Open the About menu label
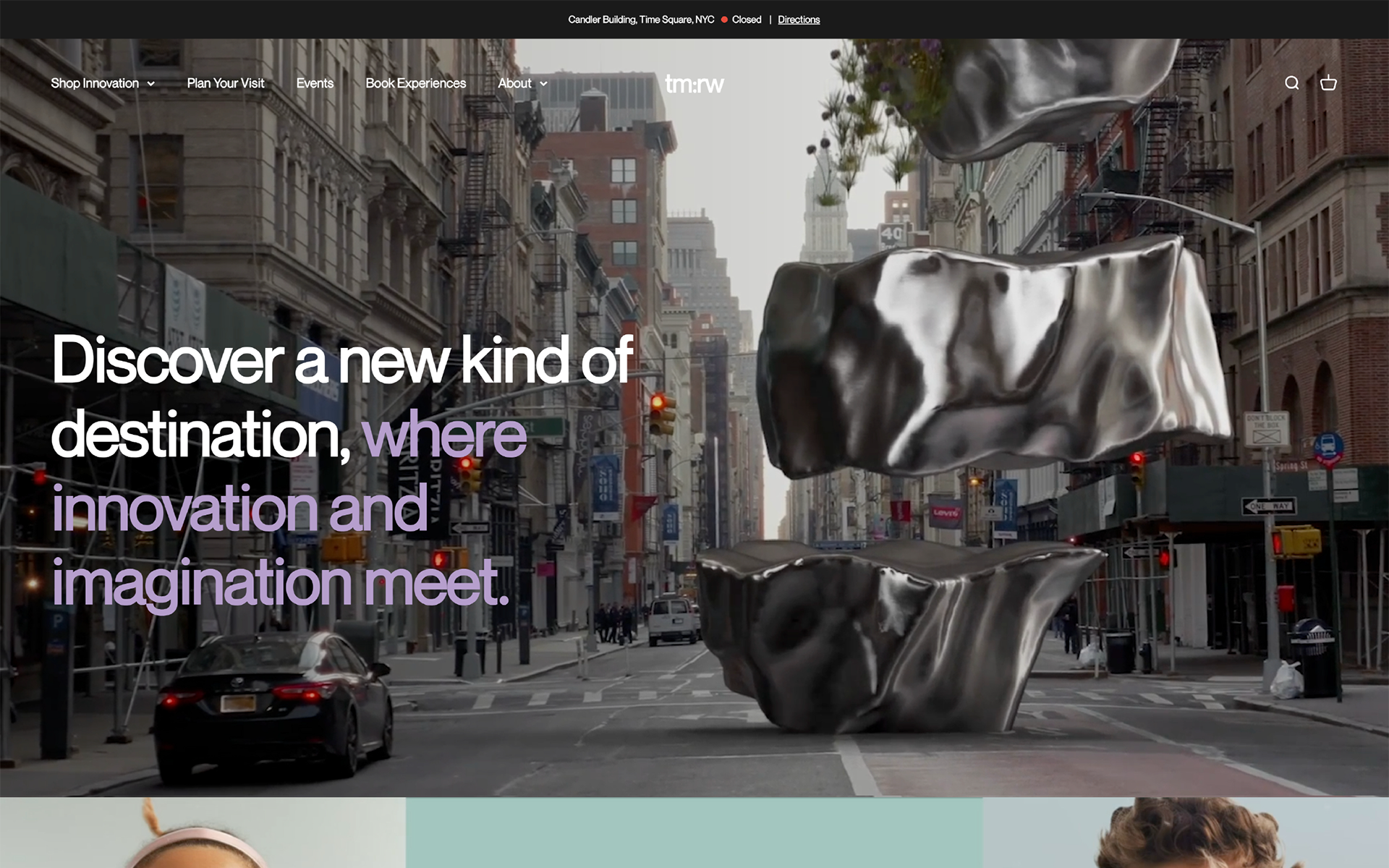 coord(514,83)
